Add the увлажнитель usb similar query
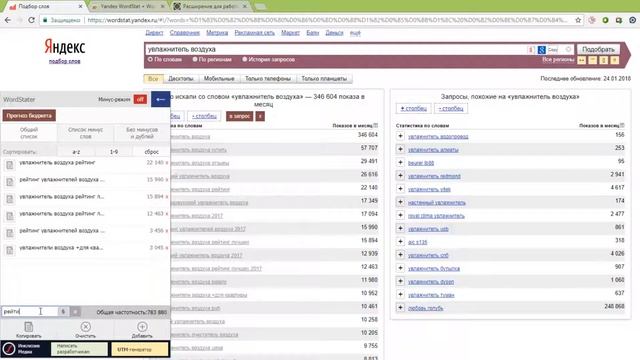Screen dimensions: 640x360 point(400,229)
